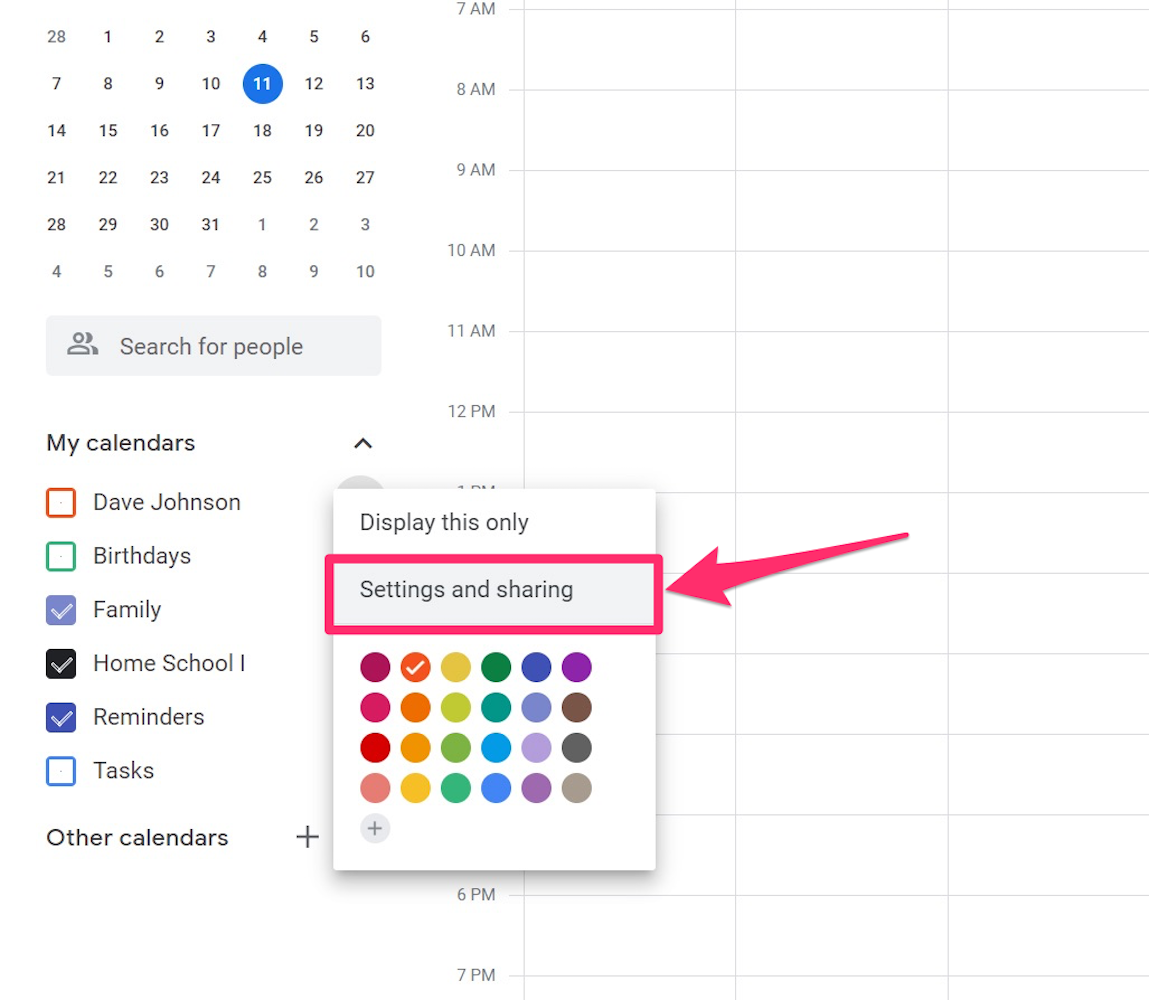The height and width of the screenshot is (1000, 1149).
Task: Choose the lime yellow-green avocado swatch
Action: [456, 707]
